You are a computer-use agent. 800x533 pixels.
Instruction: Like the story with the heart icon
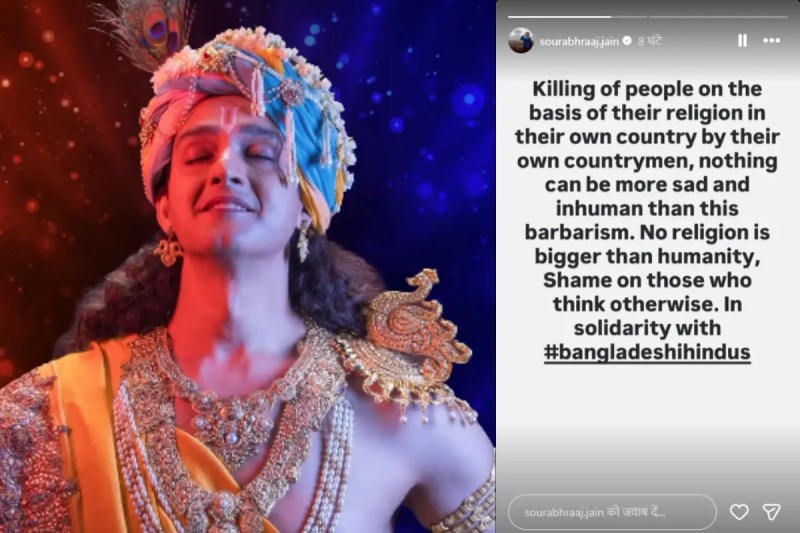tap(739, 512)
